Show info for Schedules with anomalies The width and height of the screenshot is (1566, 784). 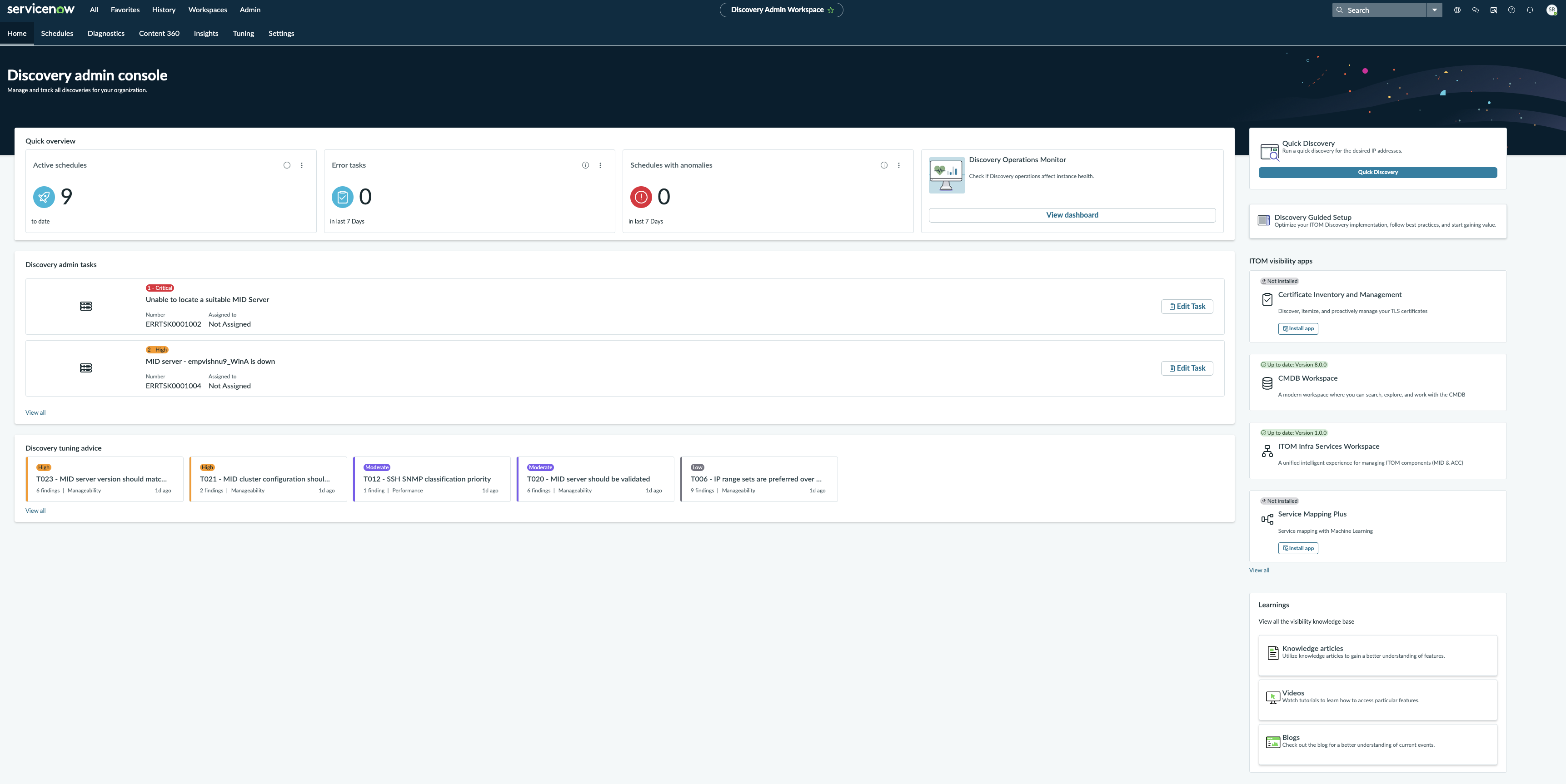pyautogui.click(x=884, y=165)
